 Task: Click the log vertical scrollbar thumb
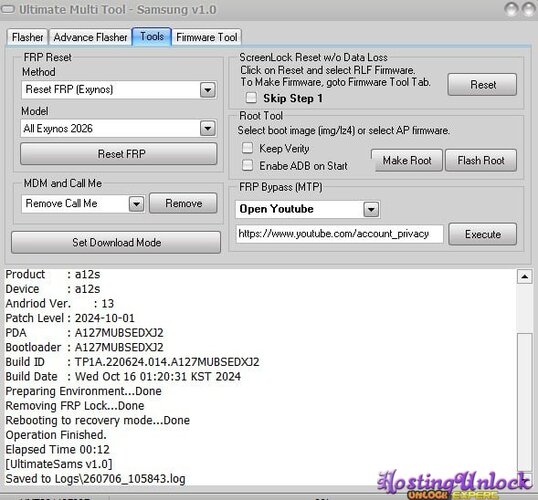click(x=525, y=402)
